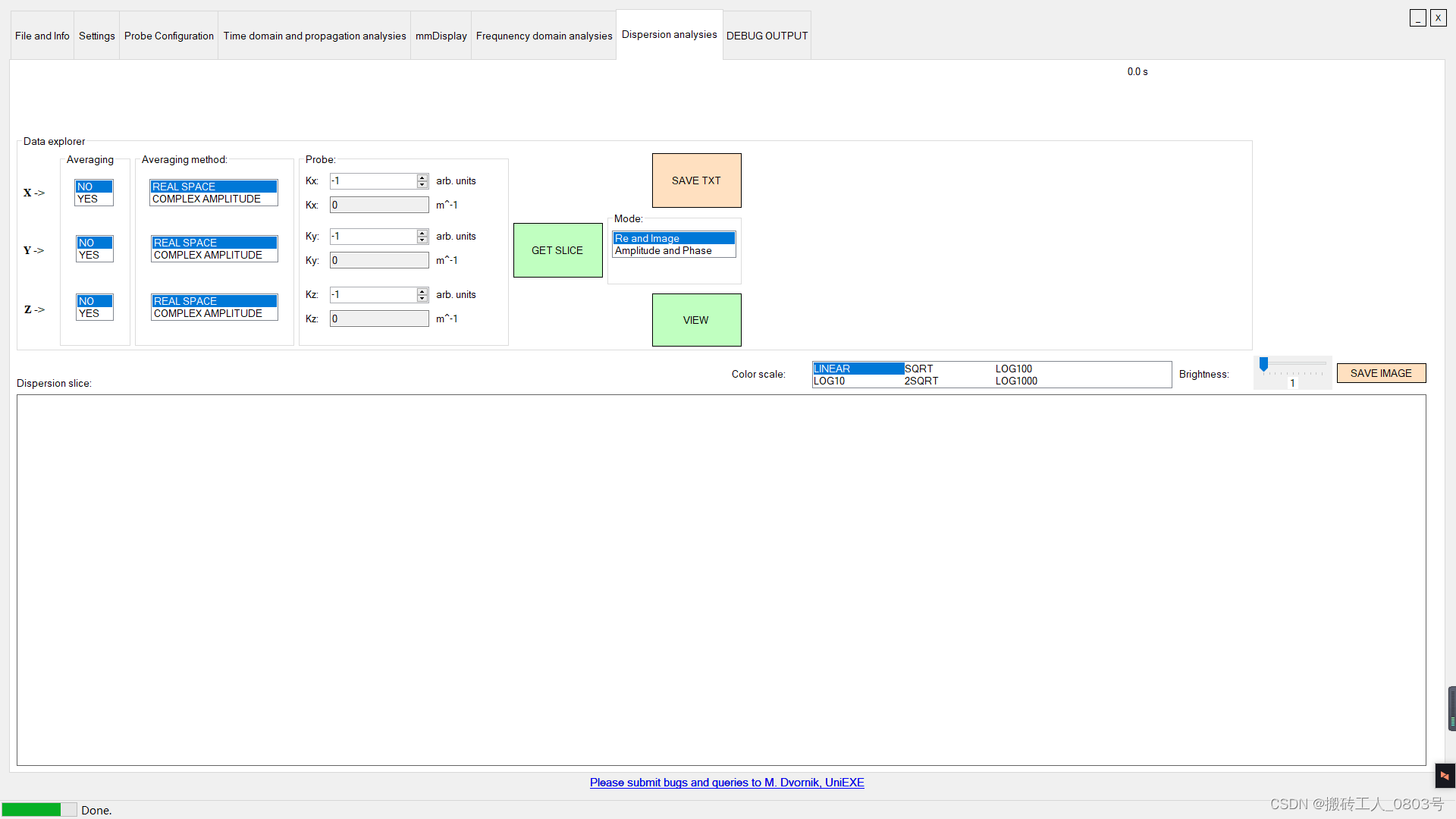Close the application window
The width and height of the screenshot is (1456, 819).
(x=1439, y=18)
